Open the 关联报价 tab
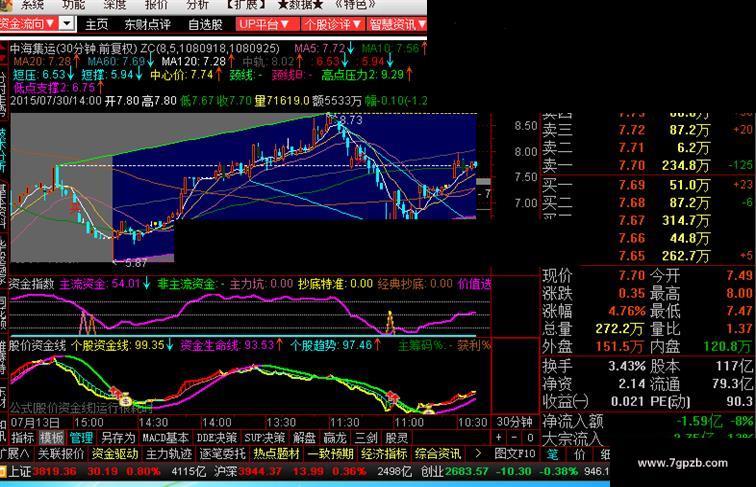 pyautogui.click(x=61, y=454)
